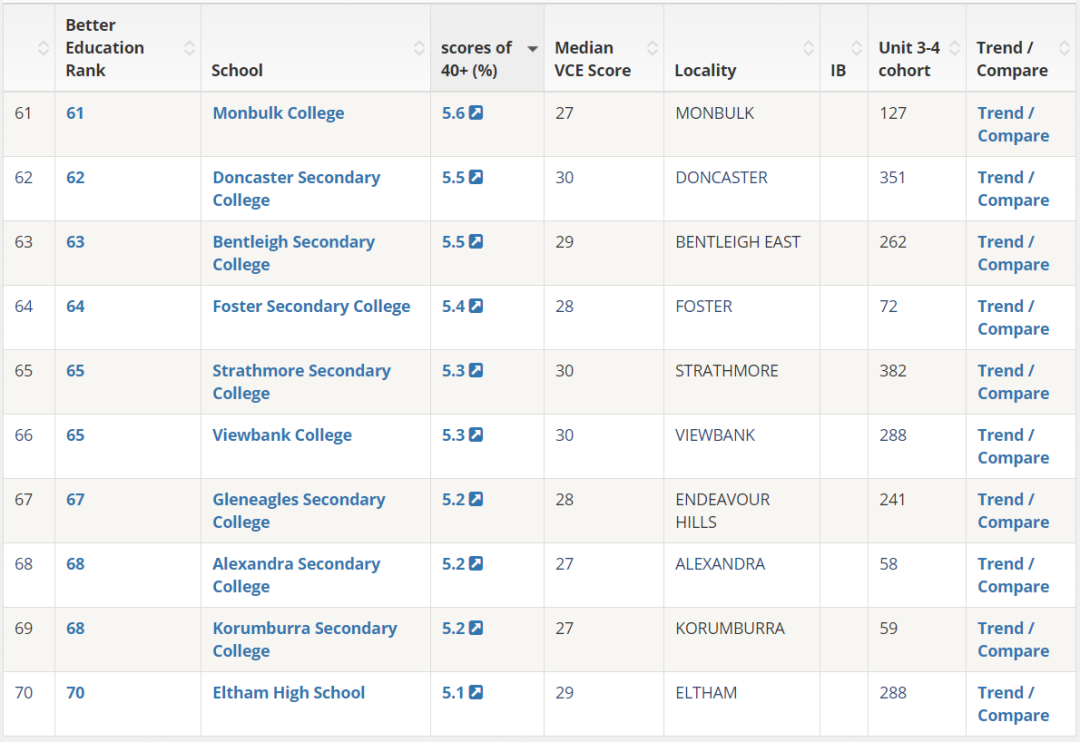Open Trend / Compare for Foster Secondary College
1080x742 pixels.
[1013, 318]
